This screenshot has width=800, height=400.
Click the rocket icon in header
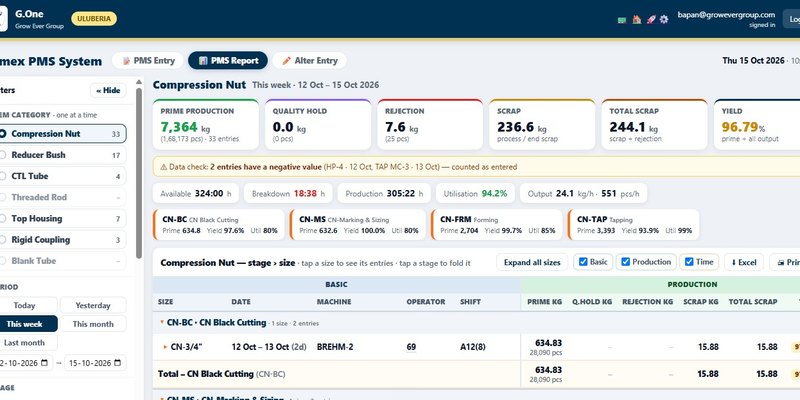click(x=651, y=19)
